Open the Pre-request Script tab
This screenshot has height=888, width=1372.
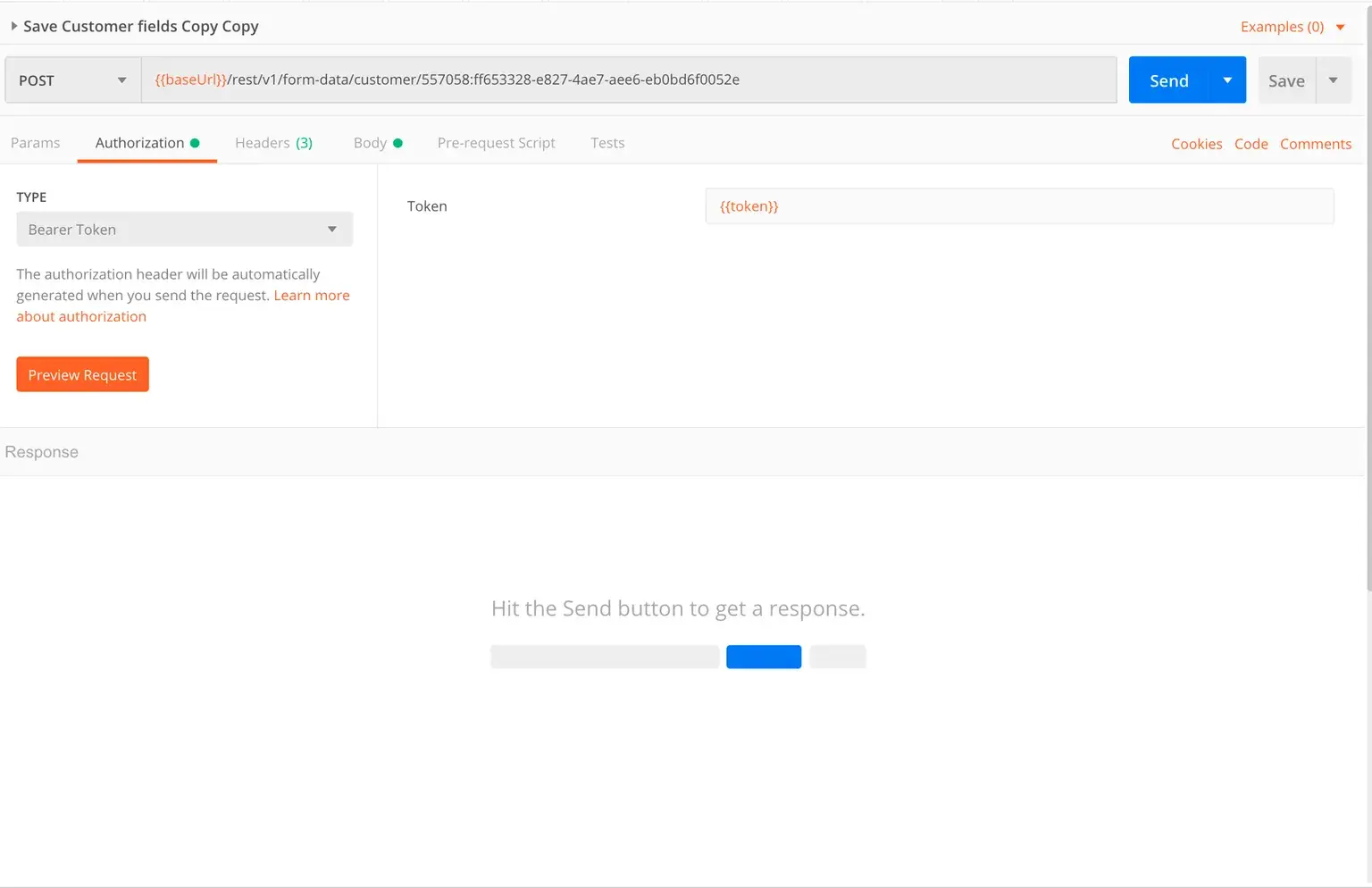pyautogui.click(x=496, y=143)
